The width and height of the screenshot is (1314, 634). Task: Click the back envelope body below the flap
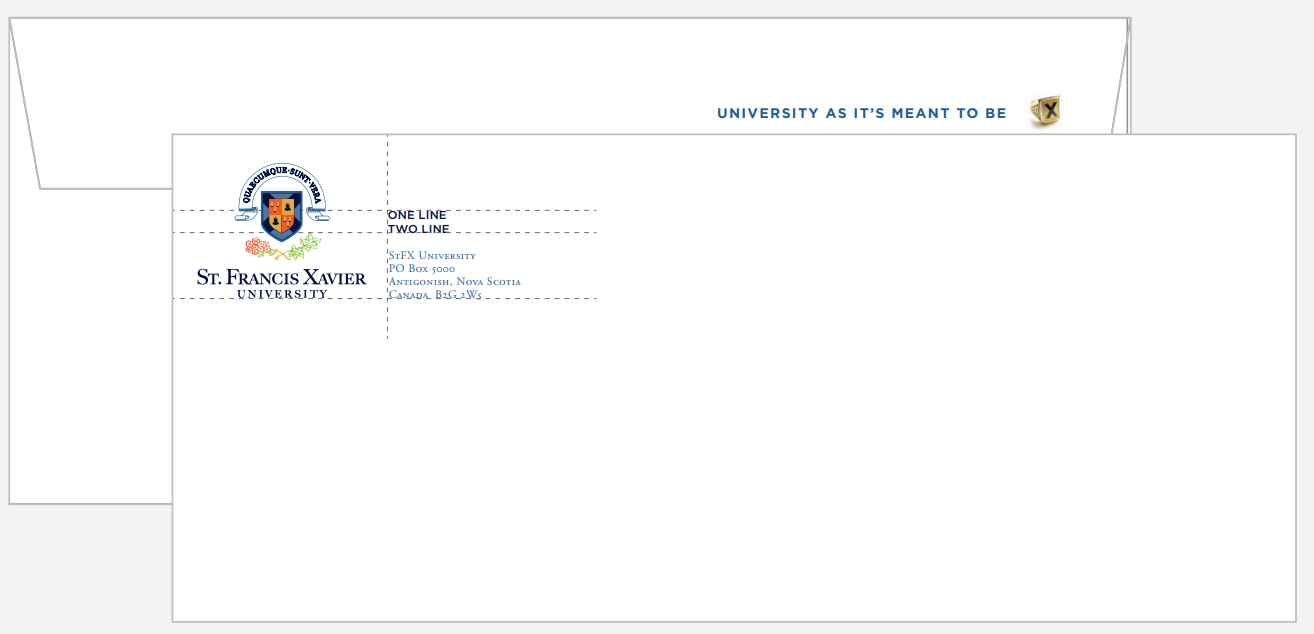click(90, 350)
